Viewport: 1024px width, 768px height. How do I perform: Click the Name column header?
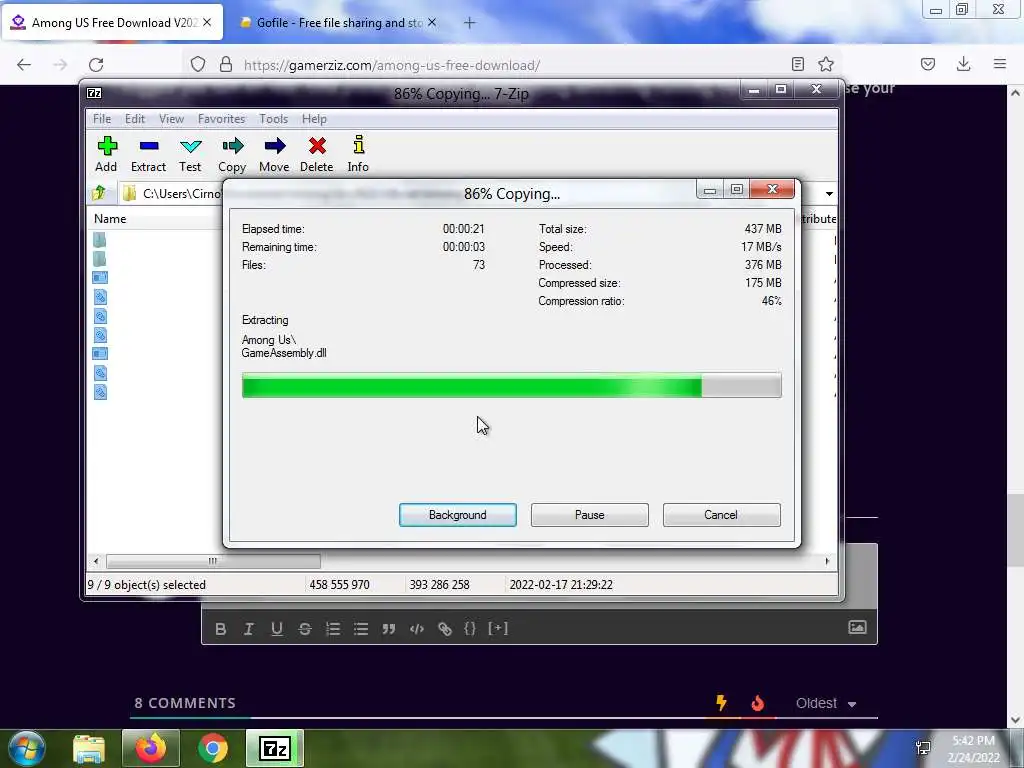click(110, 219)
